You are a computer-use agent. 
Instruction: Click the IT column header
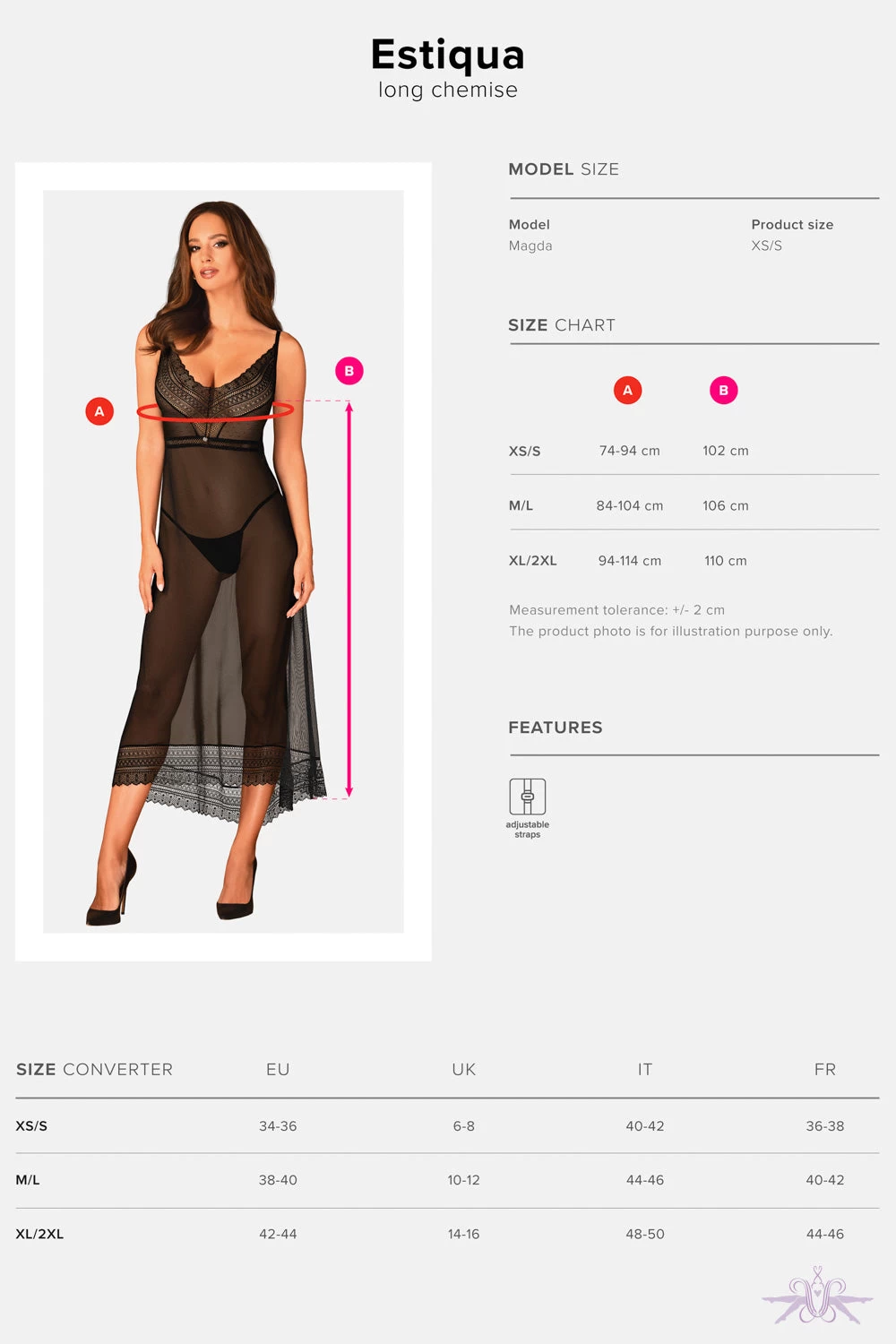645,1070
